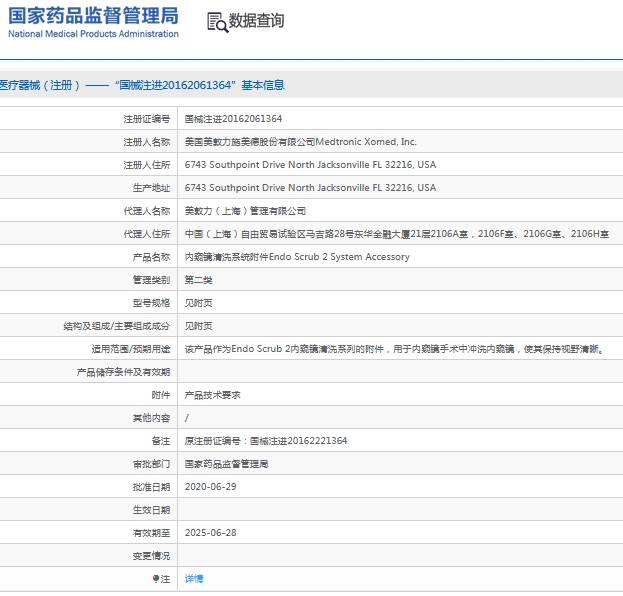The image size is (623, 596).
Task: Select the 代理人住所 Shanghai address value
Action: click(397, 234)
